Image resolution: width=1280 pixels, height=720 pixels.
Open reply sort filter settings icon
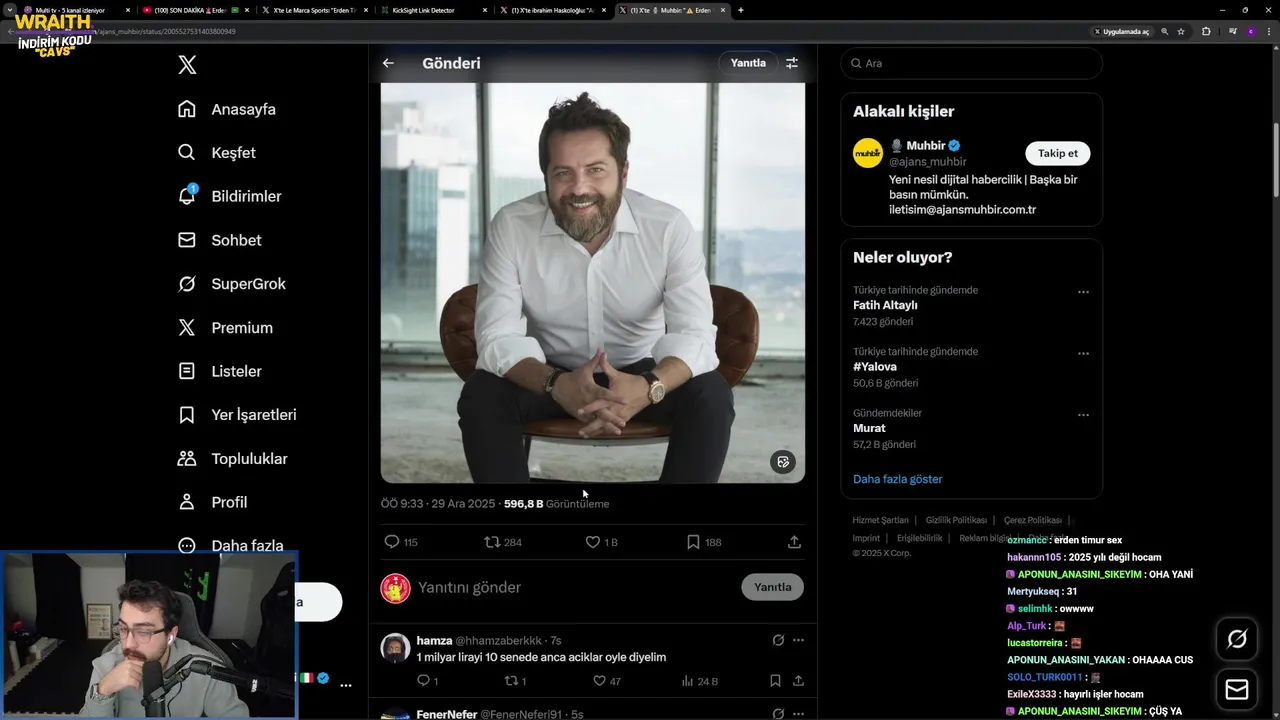pos(792,63)
